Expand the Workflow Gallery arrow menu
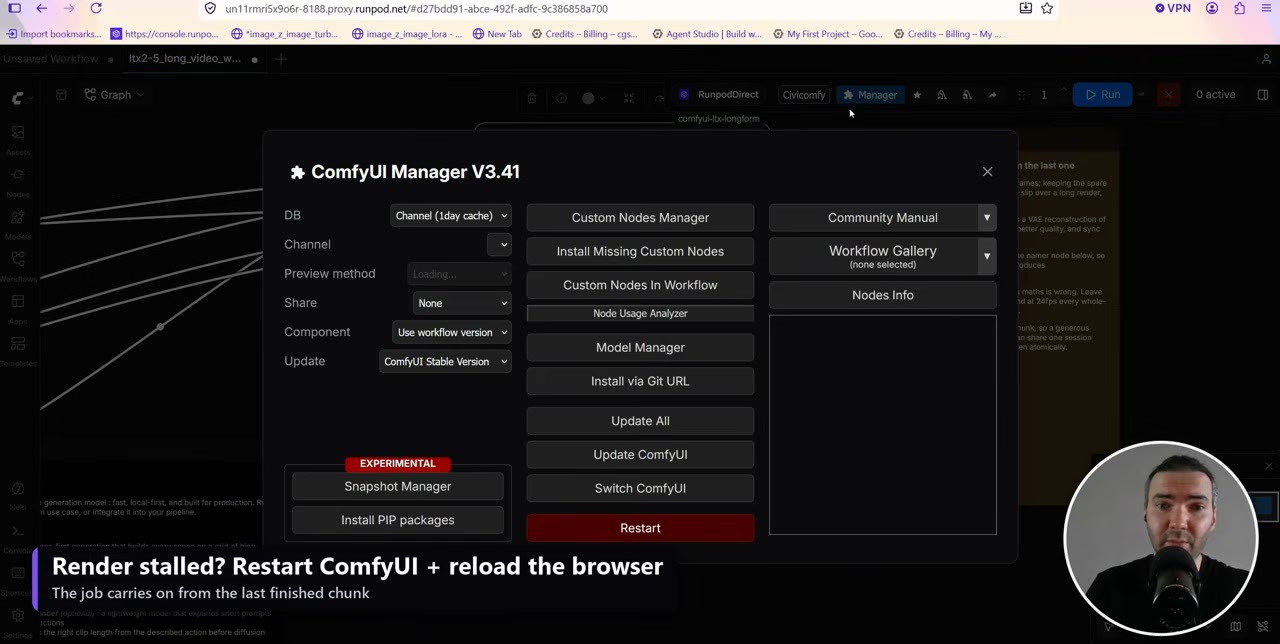1280x644 pixels. point(987,256)
